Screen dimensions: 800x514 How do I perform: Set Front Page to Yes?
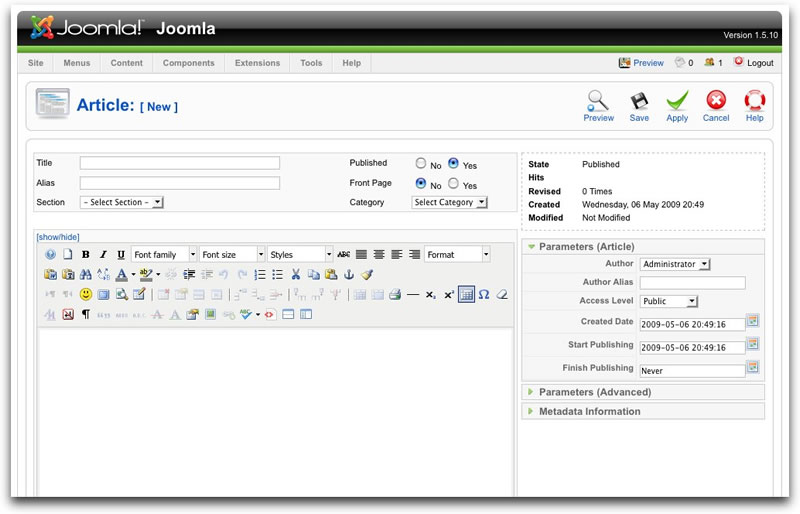tap(453, 183)
